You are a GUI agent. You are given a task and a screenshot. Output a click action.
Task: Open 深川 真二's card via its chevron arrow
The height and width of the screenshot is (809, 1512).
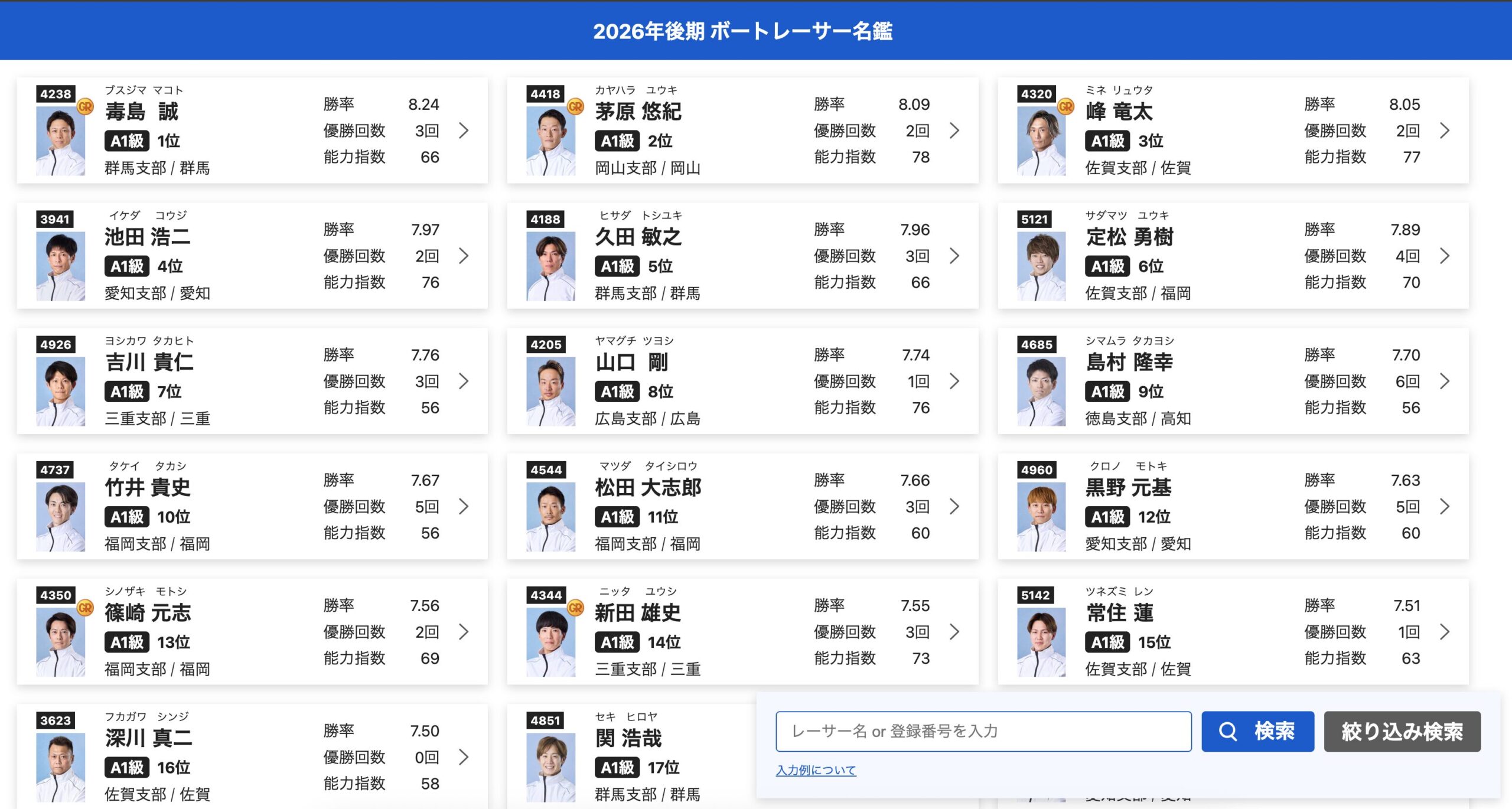point(464,757)
